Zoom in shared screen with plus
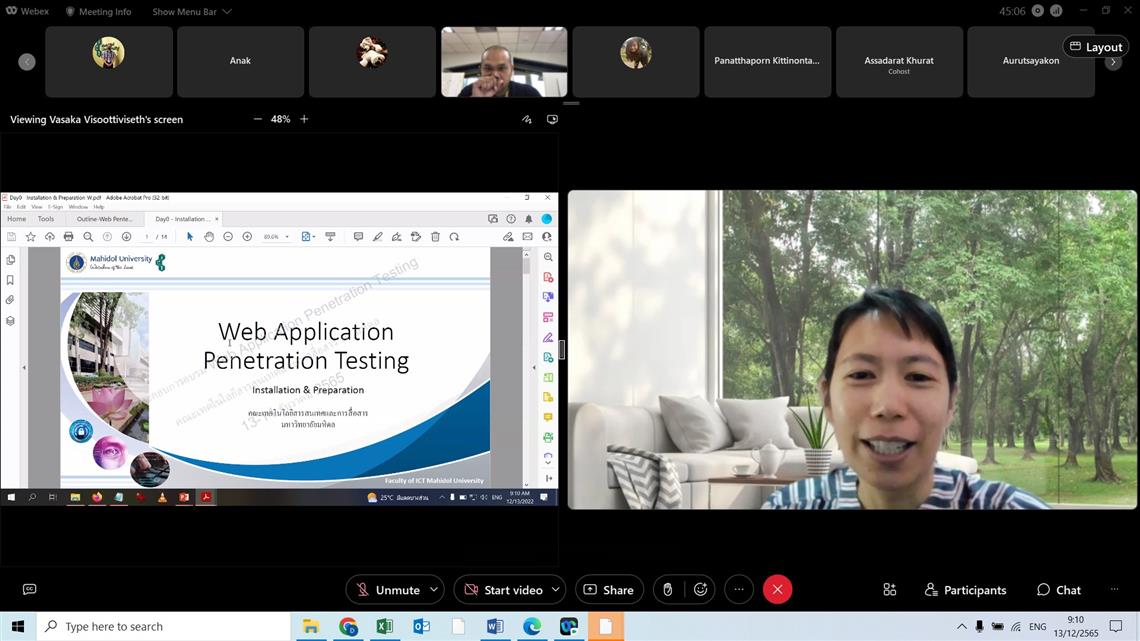1140x641 pixels. point(304,119)
